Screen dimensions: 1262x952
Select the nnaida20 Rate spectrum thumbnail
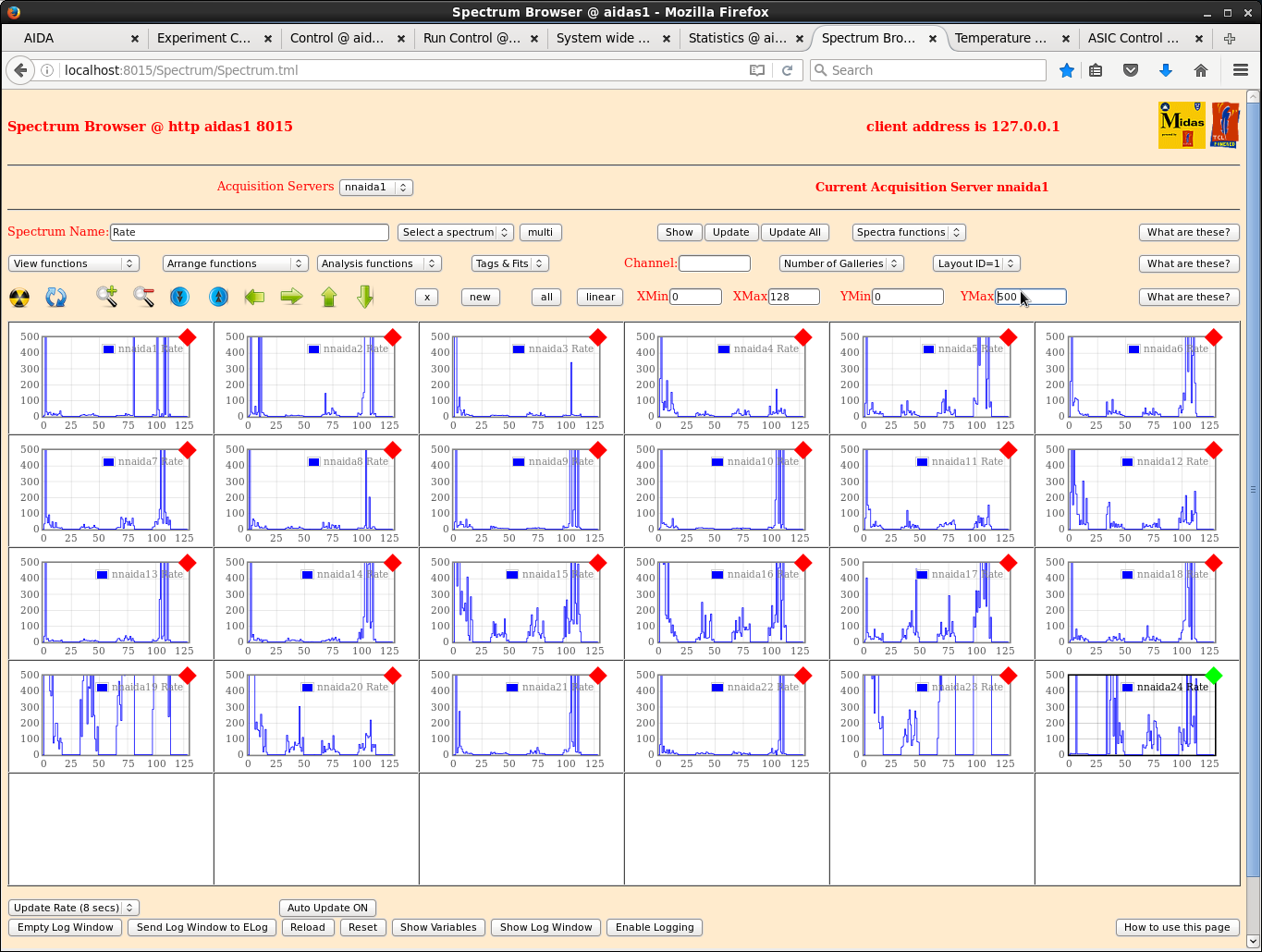point(316,716)
